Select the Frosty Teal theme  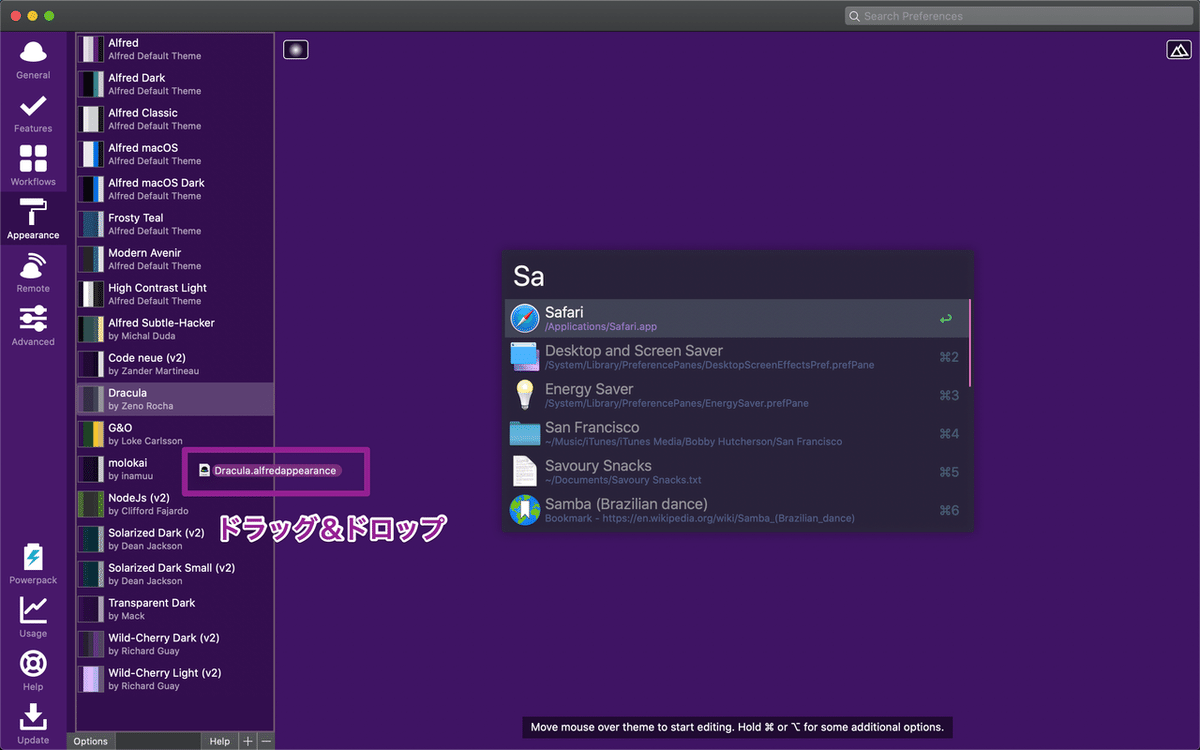(x=175, y=224)
